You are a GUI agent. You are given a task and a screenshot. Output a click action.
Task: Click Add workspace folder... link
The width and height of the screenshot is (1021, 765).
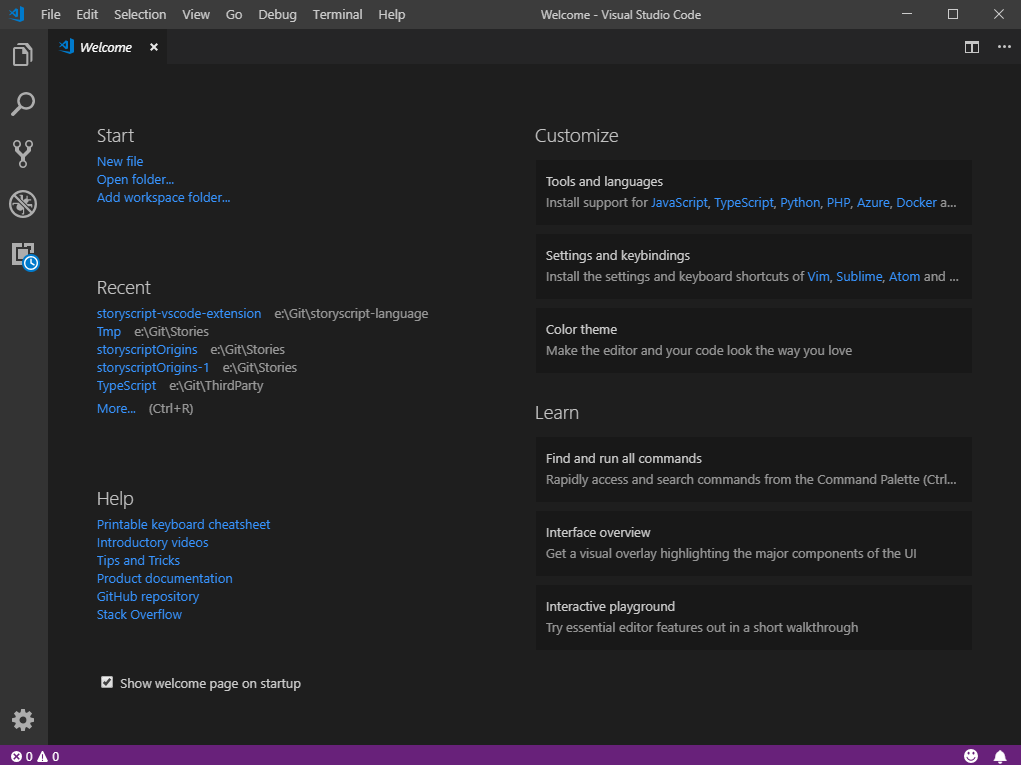pos(163,197)
